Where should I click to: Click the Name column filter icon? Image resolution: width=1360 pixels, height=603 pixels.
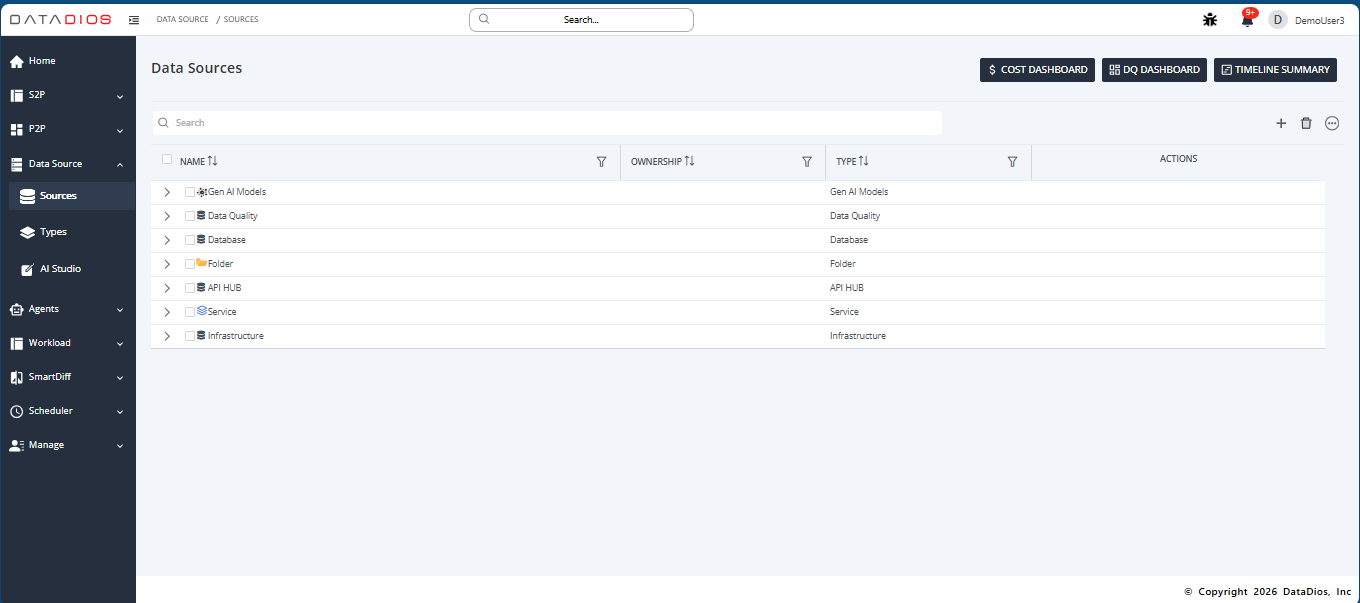[601, 162]
